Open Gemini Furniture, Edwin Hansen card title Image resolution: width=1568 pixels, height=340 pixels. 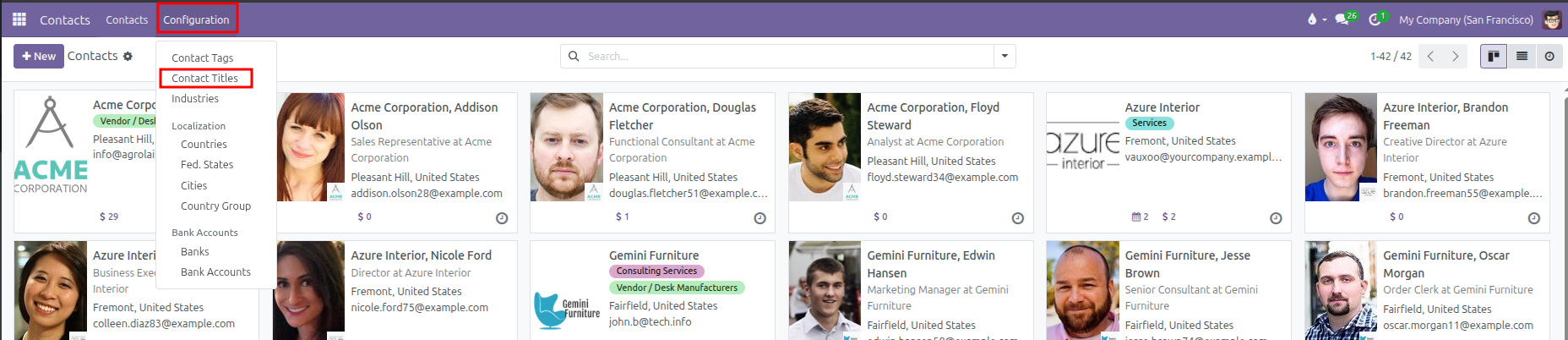[x=930, y=264]
